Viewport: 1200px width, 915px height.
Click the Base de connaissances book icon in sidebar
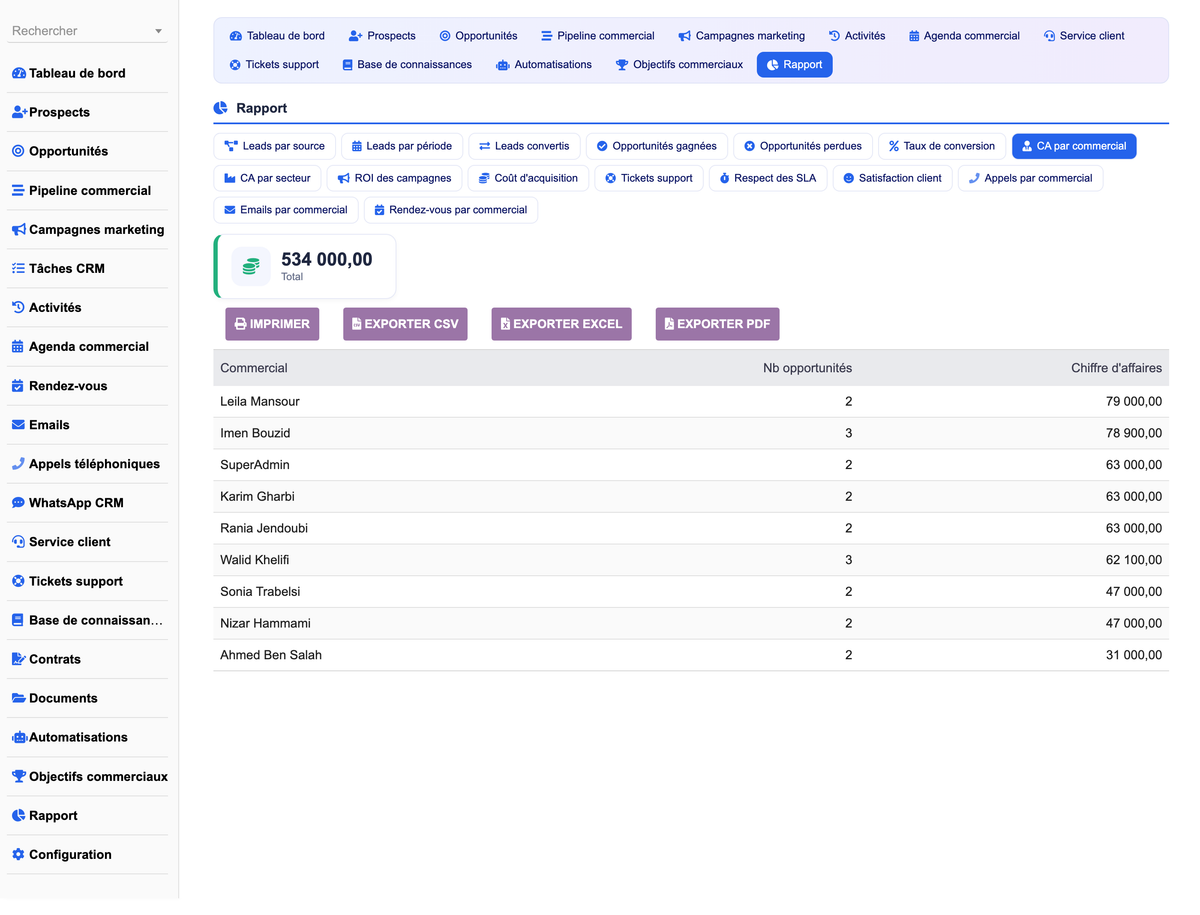click(x=18, y=620)
